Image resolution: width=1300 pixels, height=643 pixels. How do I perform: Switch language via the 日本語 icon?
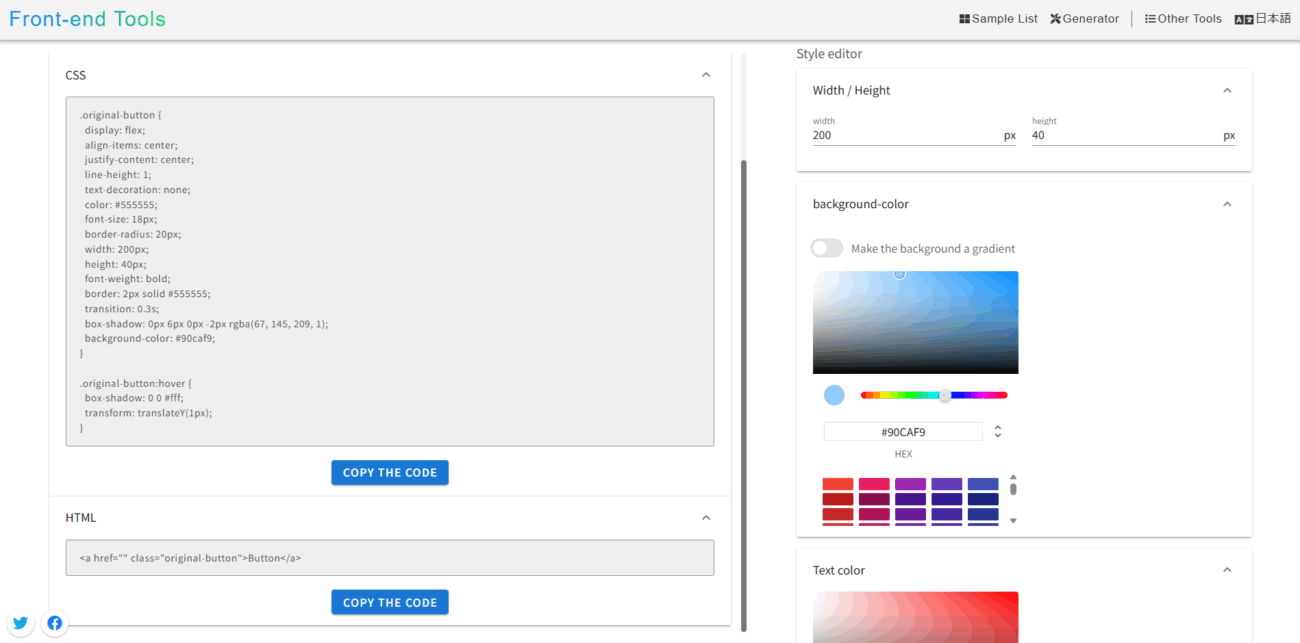point(1244,19)
